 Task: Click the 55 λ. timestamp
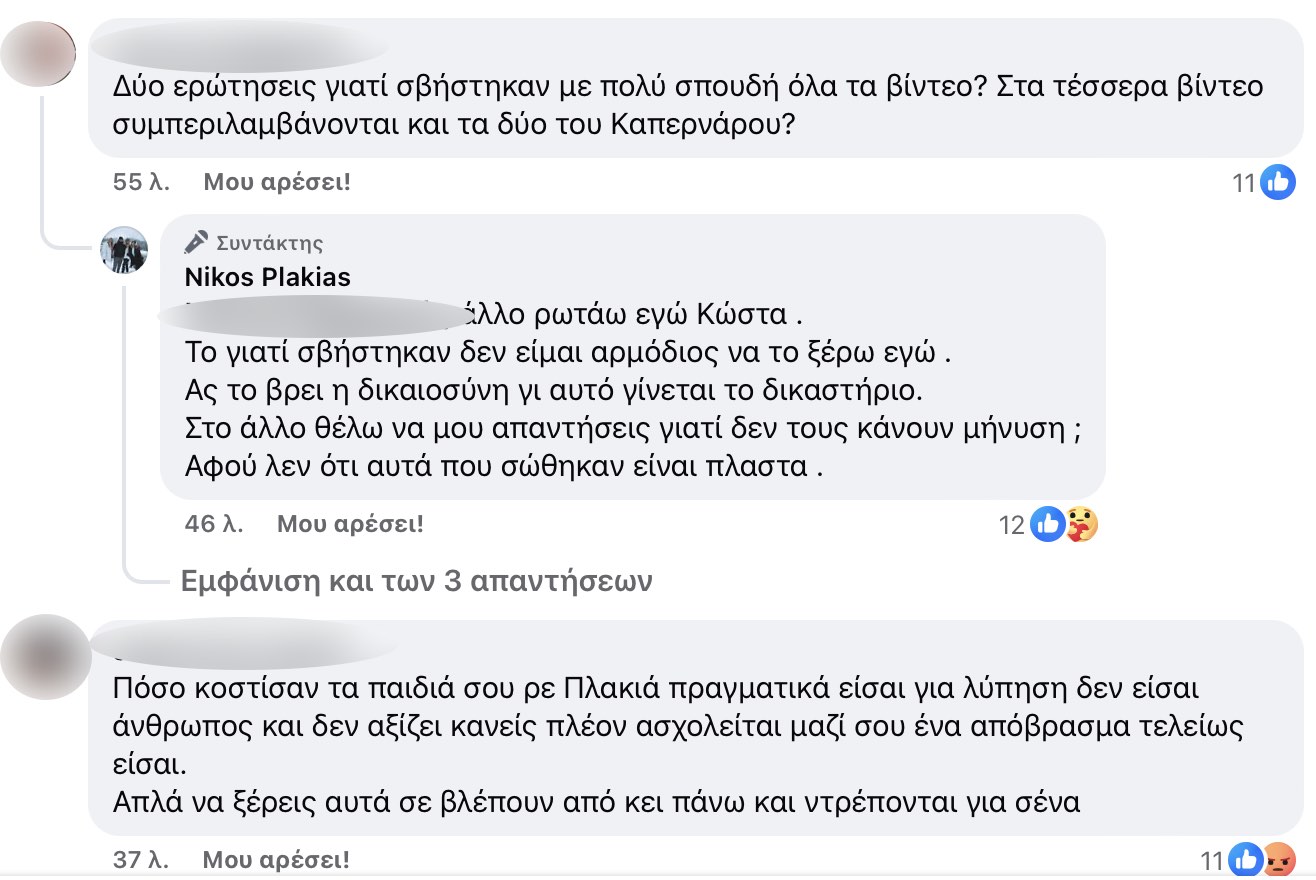click(142, 182)
